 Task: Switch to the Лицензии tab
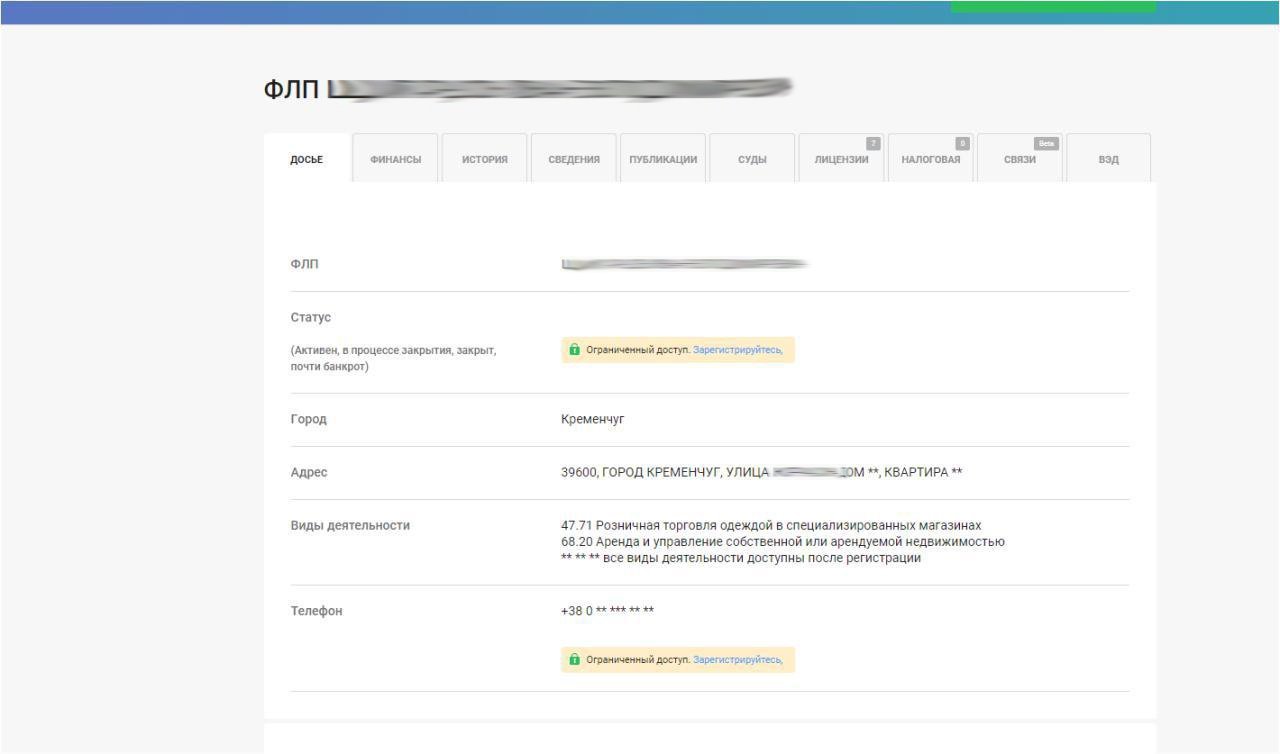coord(840,160)
